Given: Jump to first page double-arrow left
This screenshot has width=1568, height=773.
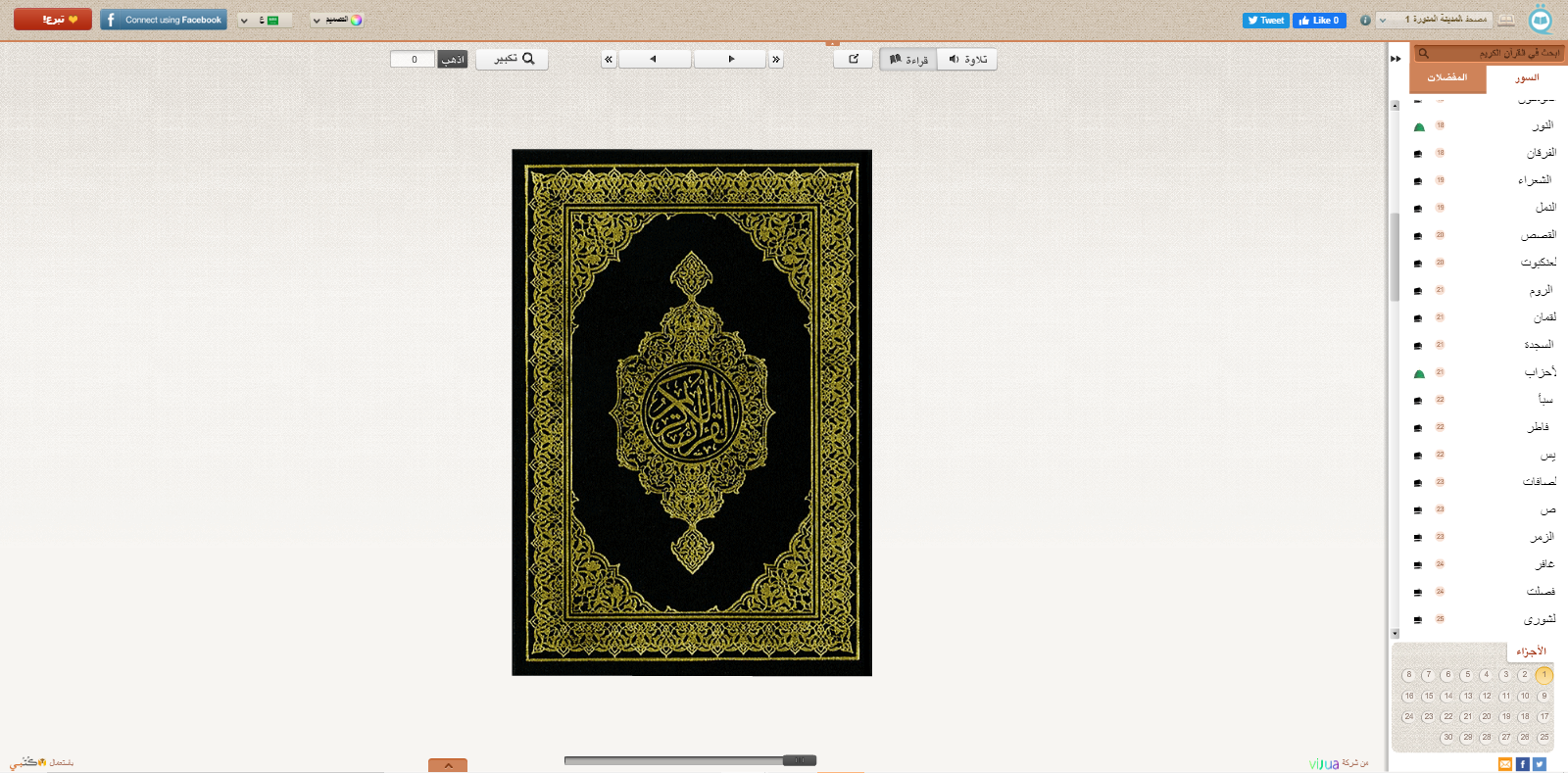Looking at the screenshot, I should point(609,60).
